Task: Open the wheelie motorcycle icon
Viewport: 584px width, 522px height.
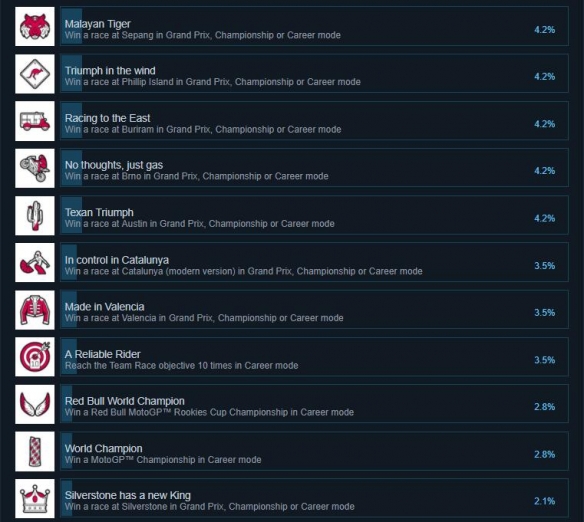Action: pyautogui.click(x=35, y=168)
